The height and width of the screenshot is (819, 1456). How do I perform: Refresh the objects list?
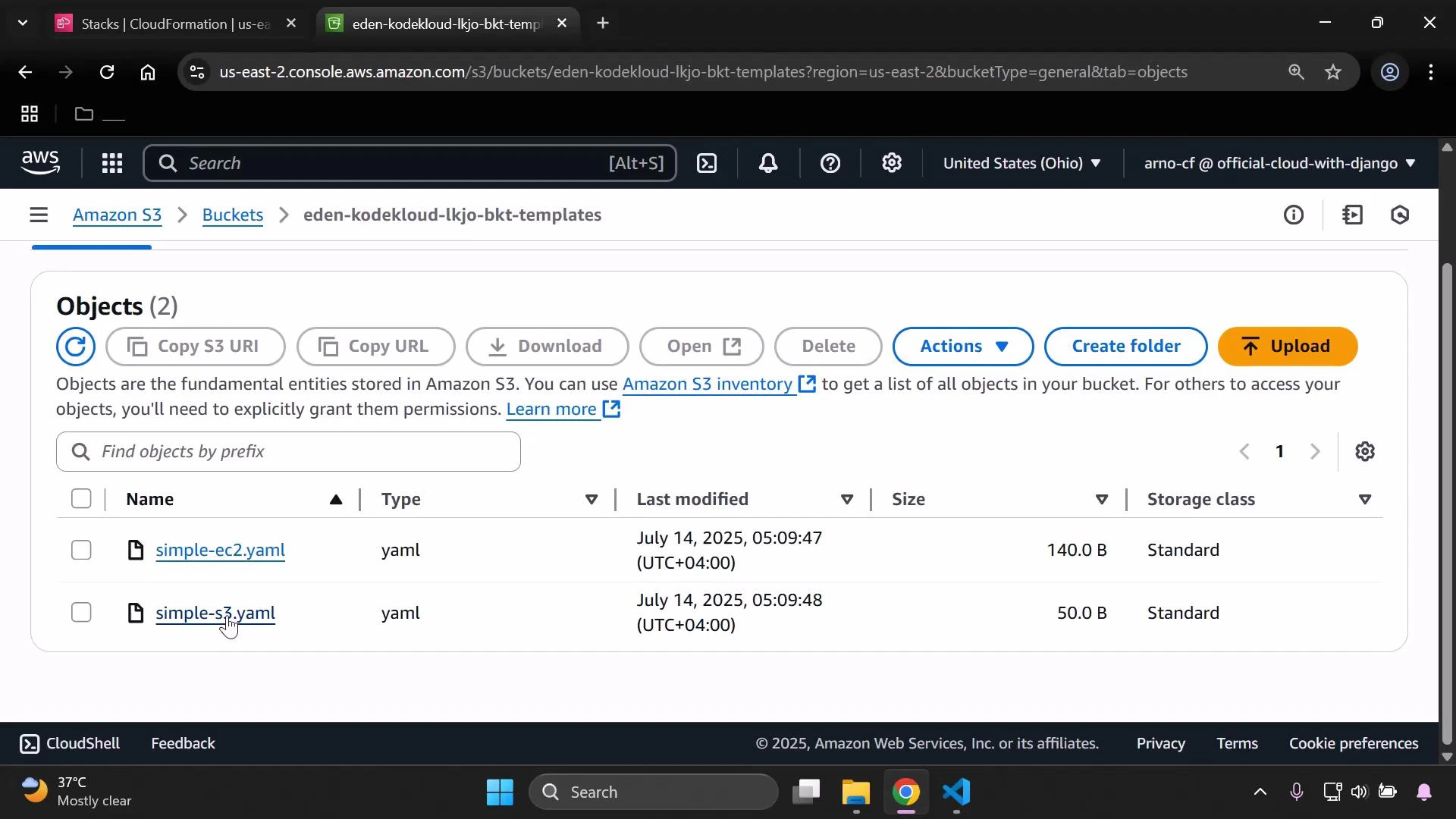75,347
